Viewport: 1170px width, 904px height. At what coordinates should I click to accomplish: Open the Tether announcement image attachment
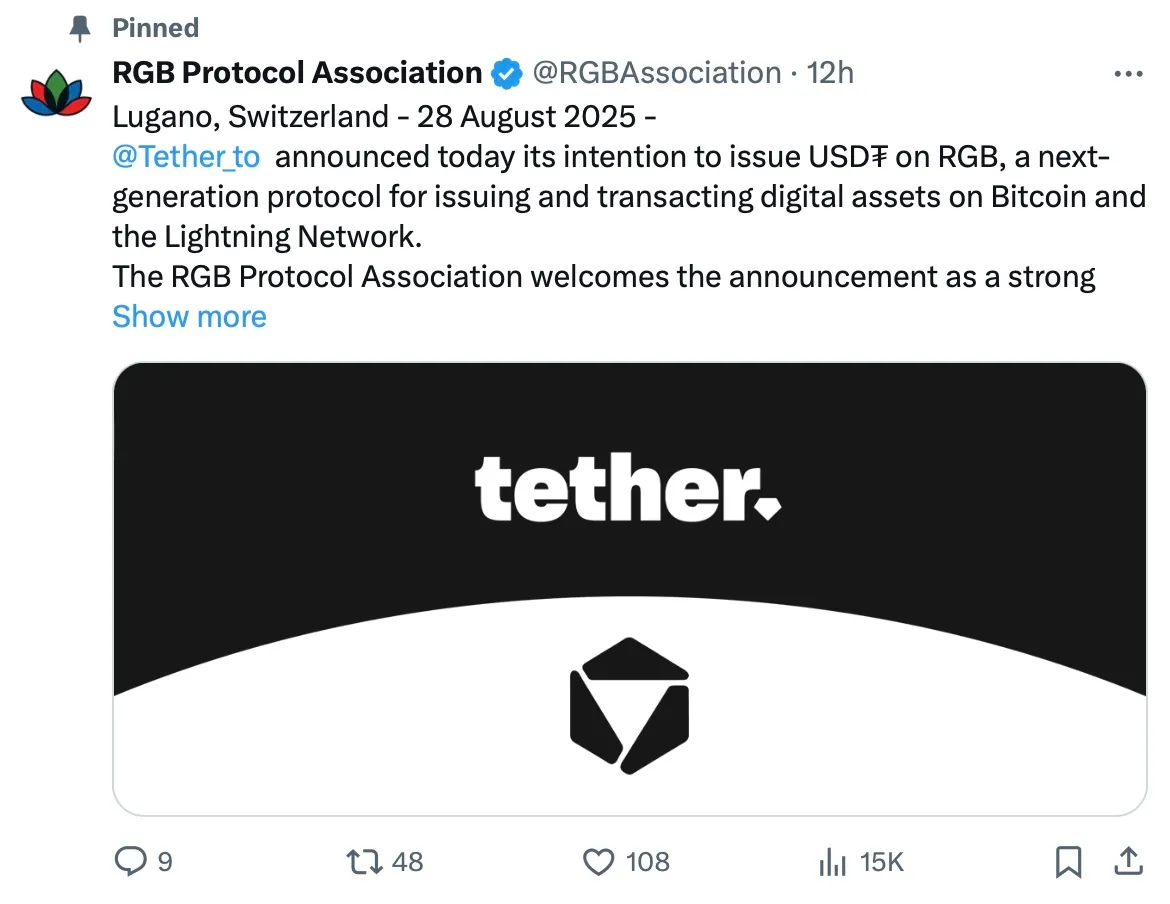629,587
